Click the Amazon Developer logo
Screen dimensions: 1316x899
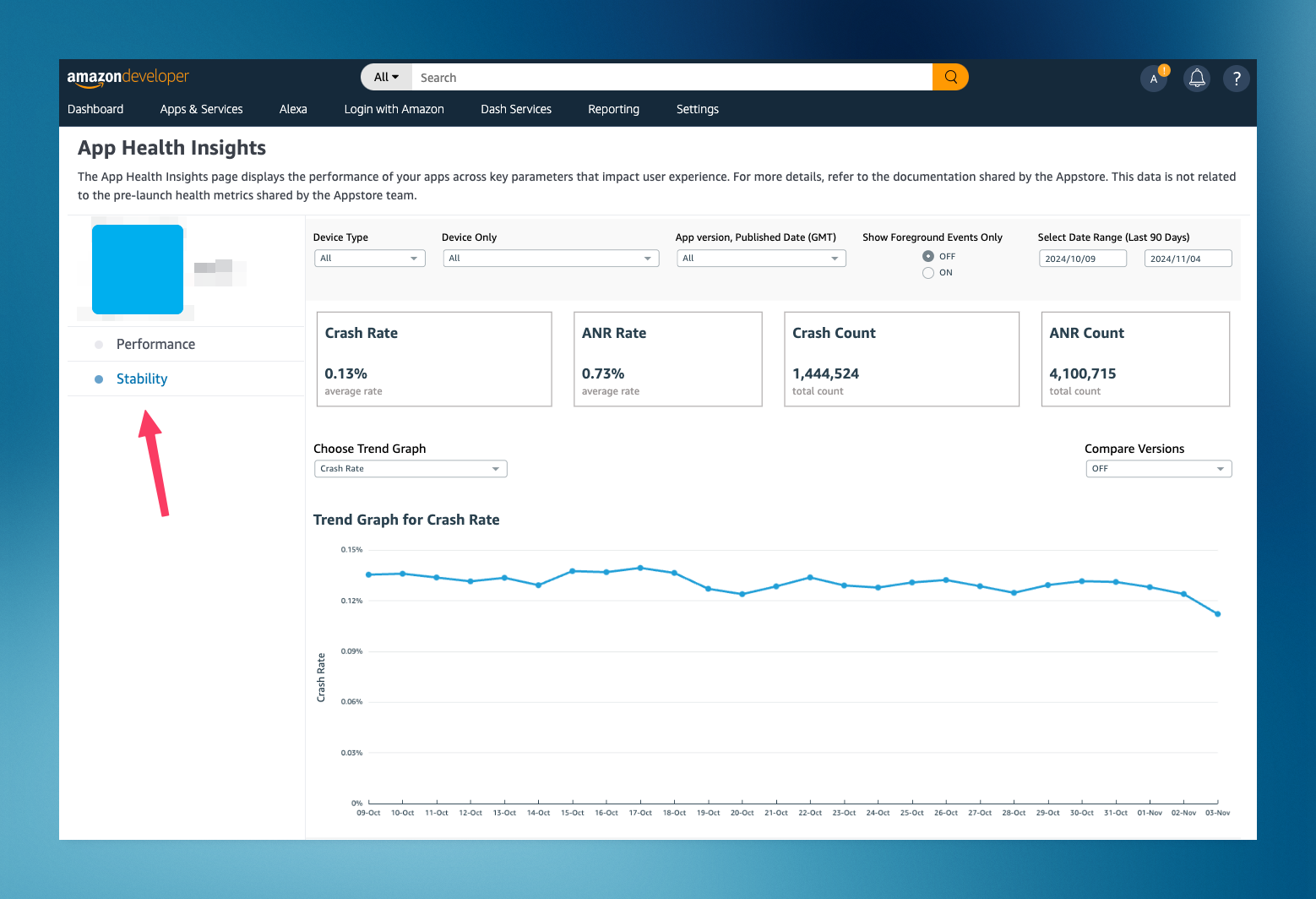[128, 77]
